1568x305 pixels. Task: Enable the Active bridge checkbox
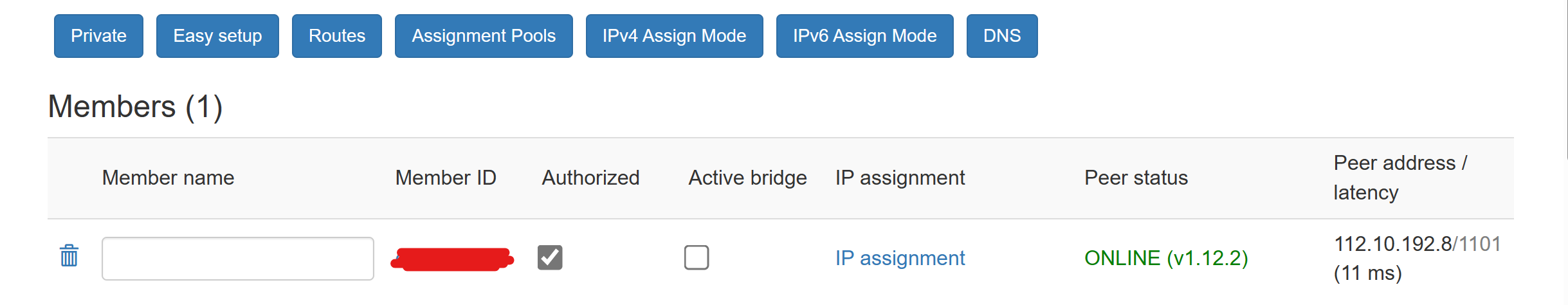pyautogui.click(x=697, y=257)
